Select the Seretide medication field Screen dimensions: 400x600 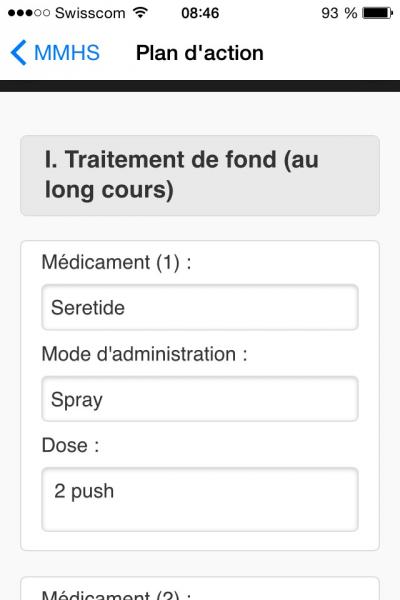click(200, 307)
